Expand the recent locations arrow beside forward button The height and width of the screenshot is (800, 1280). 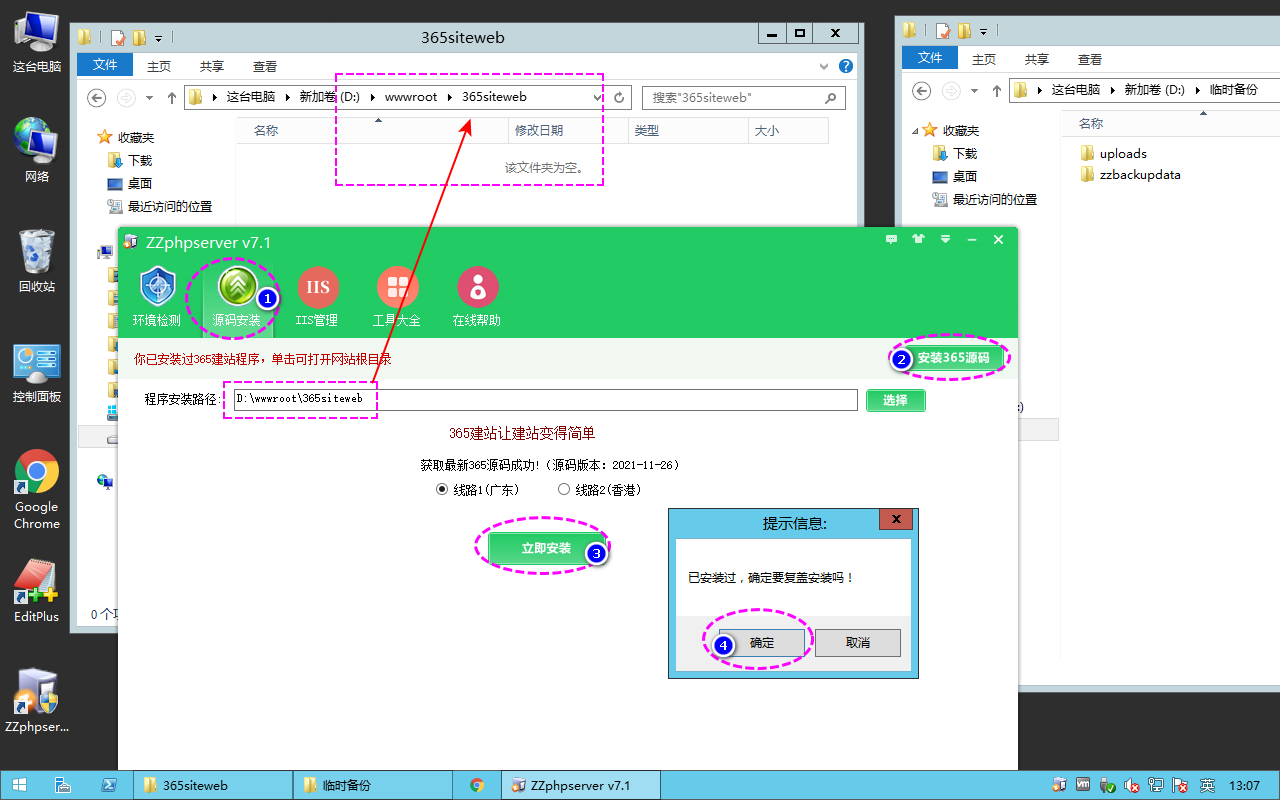pyautogui.click(x=149, y=98)
